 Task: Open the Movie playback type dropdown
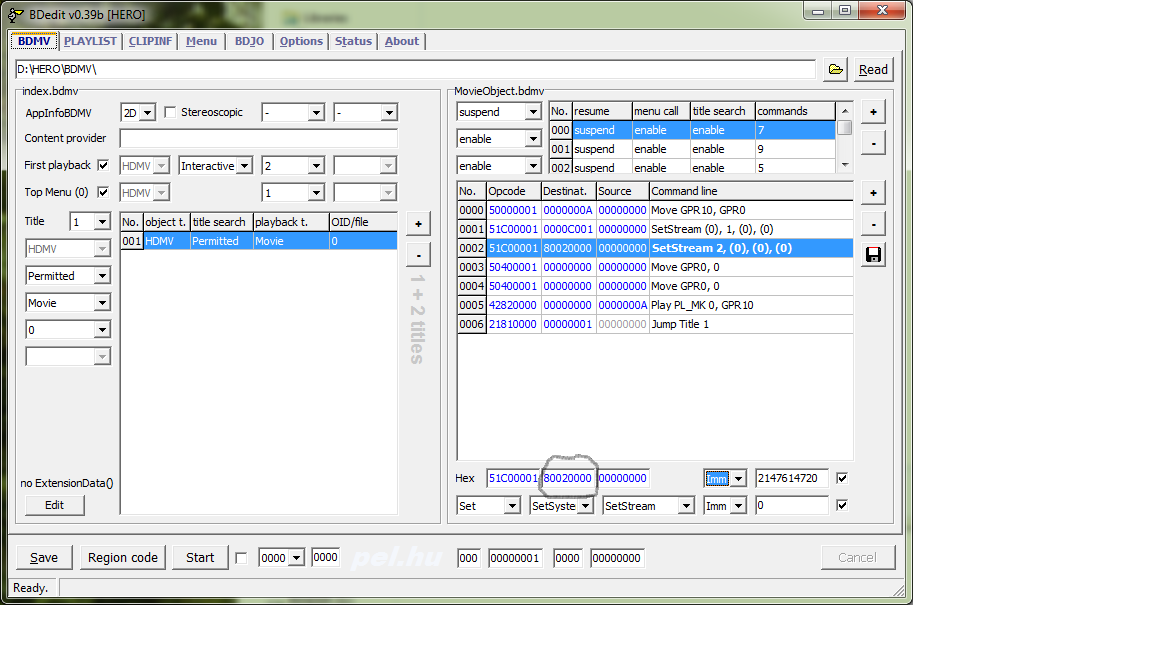point(102,303)
